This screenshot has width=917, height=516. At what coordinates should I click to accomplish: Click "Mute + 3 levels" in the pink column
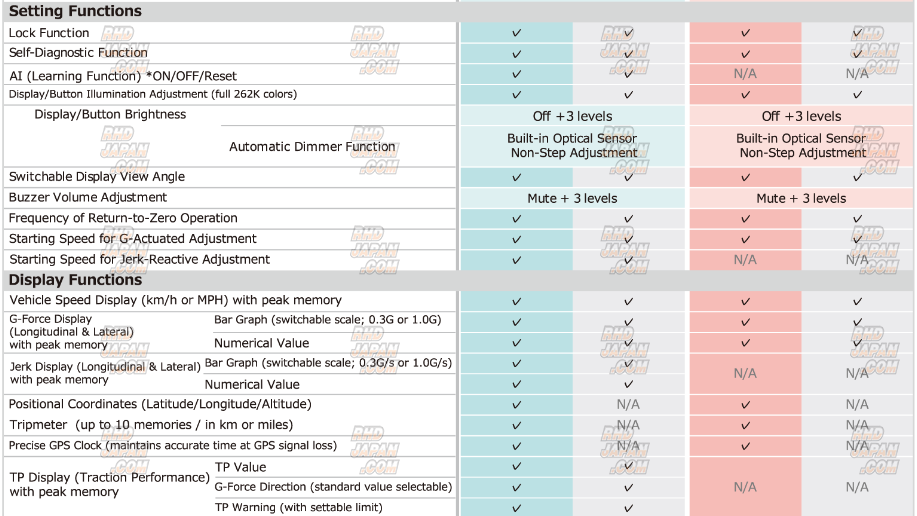click(x=800, y=198)
